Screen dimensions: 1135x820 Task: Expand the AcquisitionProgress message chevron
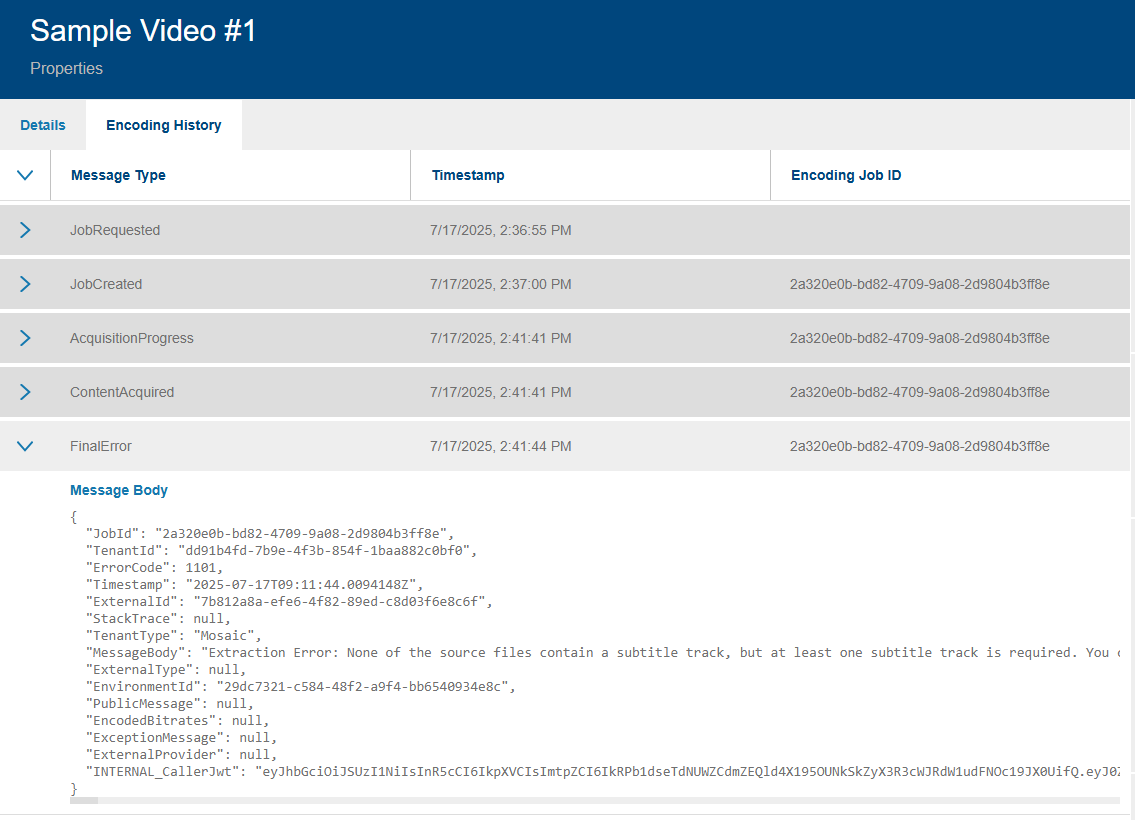25,338
